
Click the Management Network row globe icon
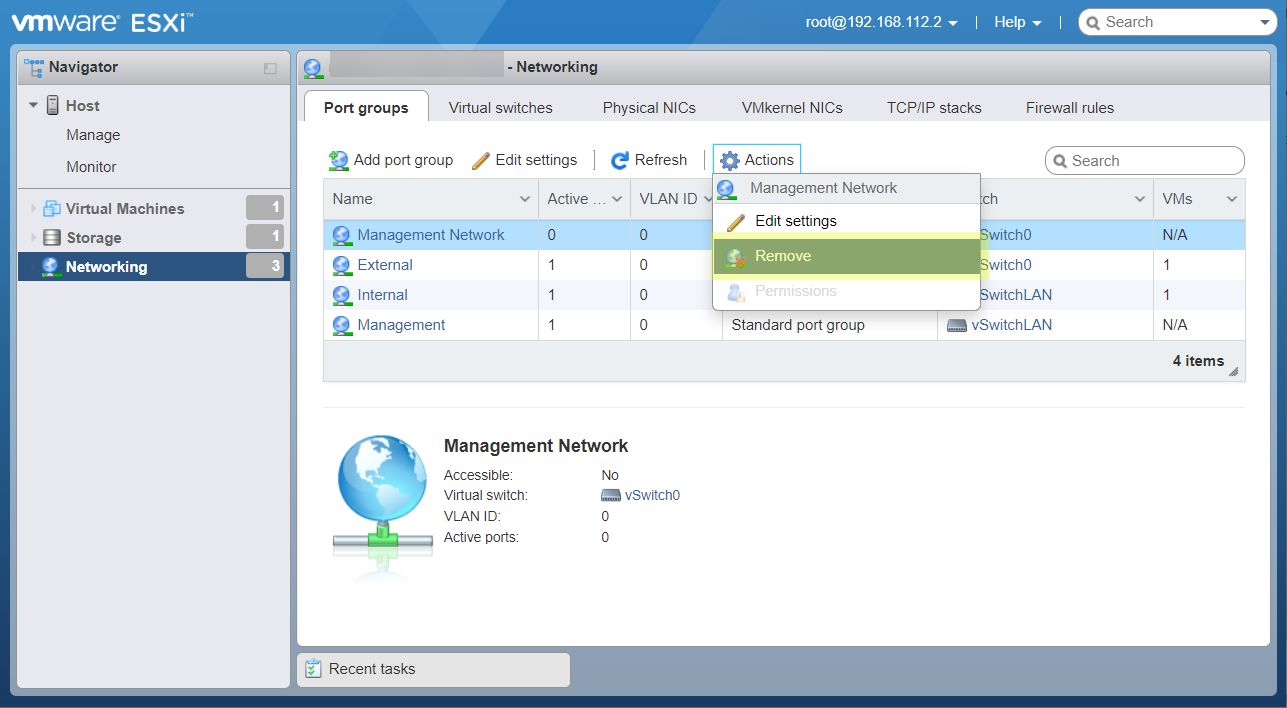[342, 235]
